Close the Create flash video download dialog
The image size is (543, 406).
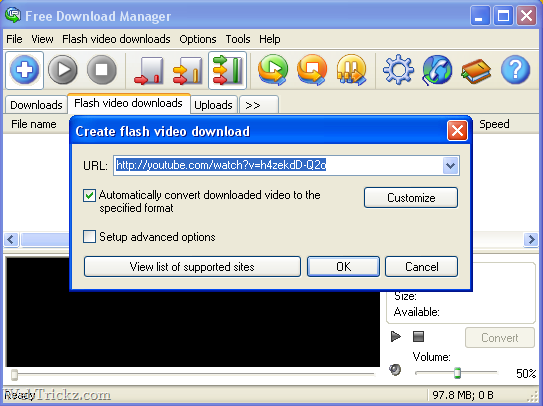point(457,131)
